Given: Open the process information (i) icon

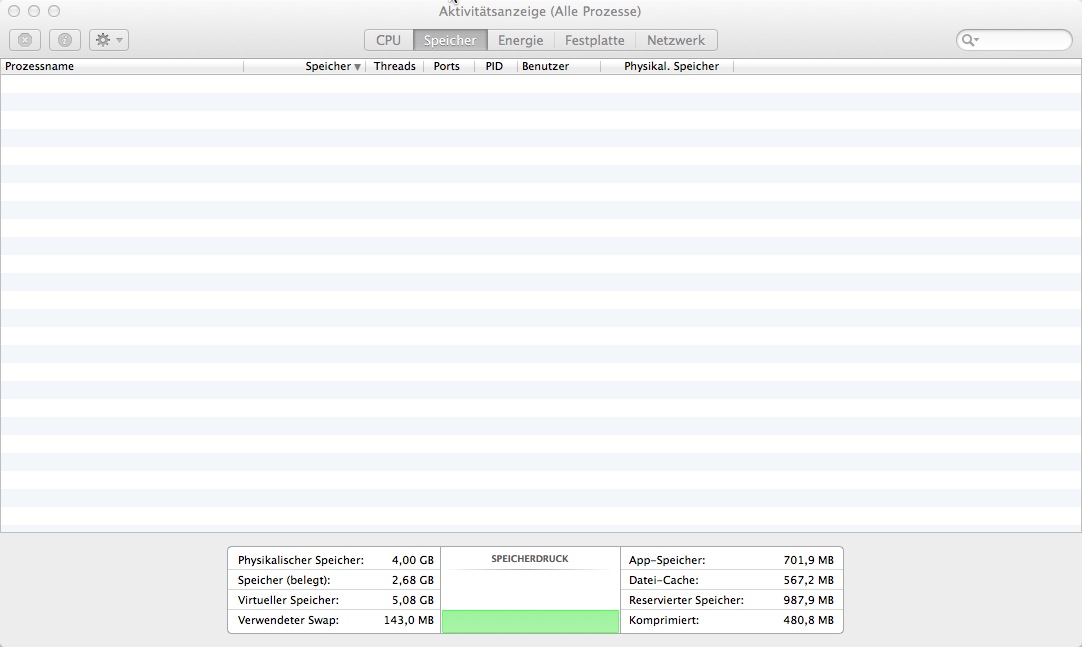Looking at the screenshot, I should click(65, 40).
